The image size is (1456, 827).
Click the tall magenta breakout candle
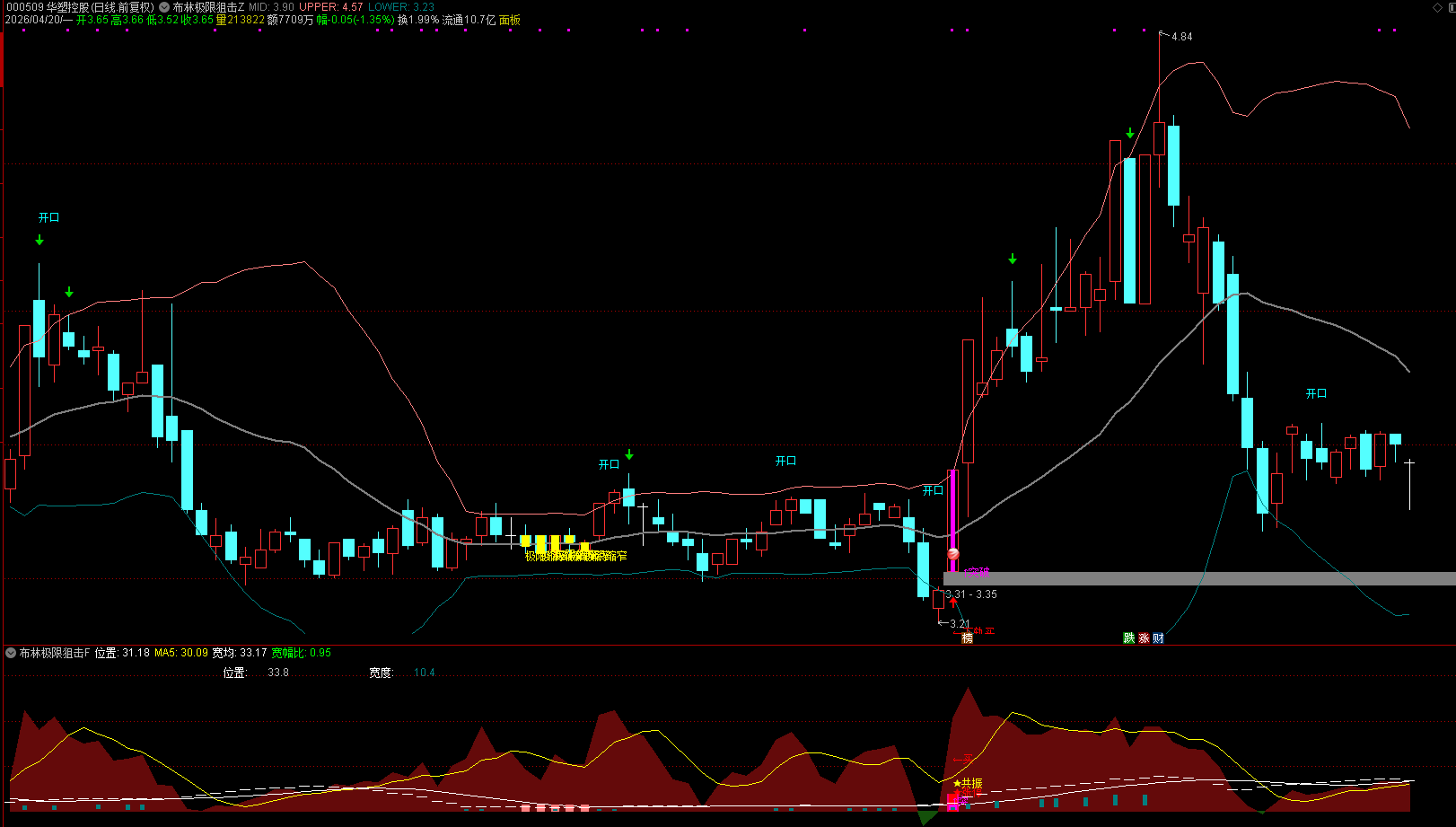953,521
